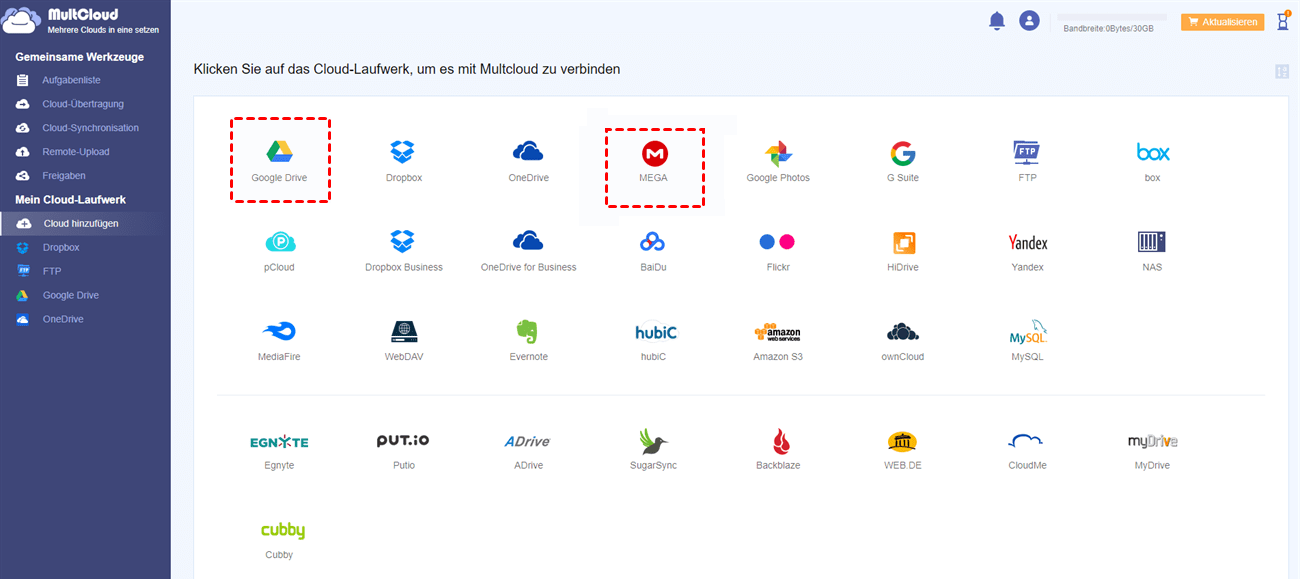Open Freigaben in sidebar
Screen dimensions: 1300x579
click(64, 176)
